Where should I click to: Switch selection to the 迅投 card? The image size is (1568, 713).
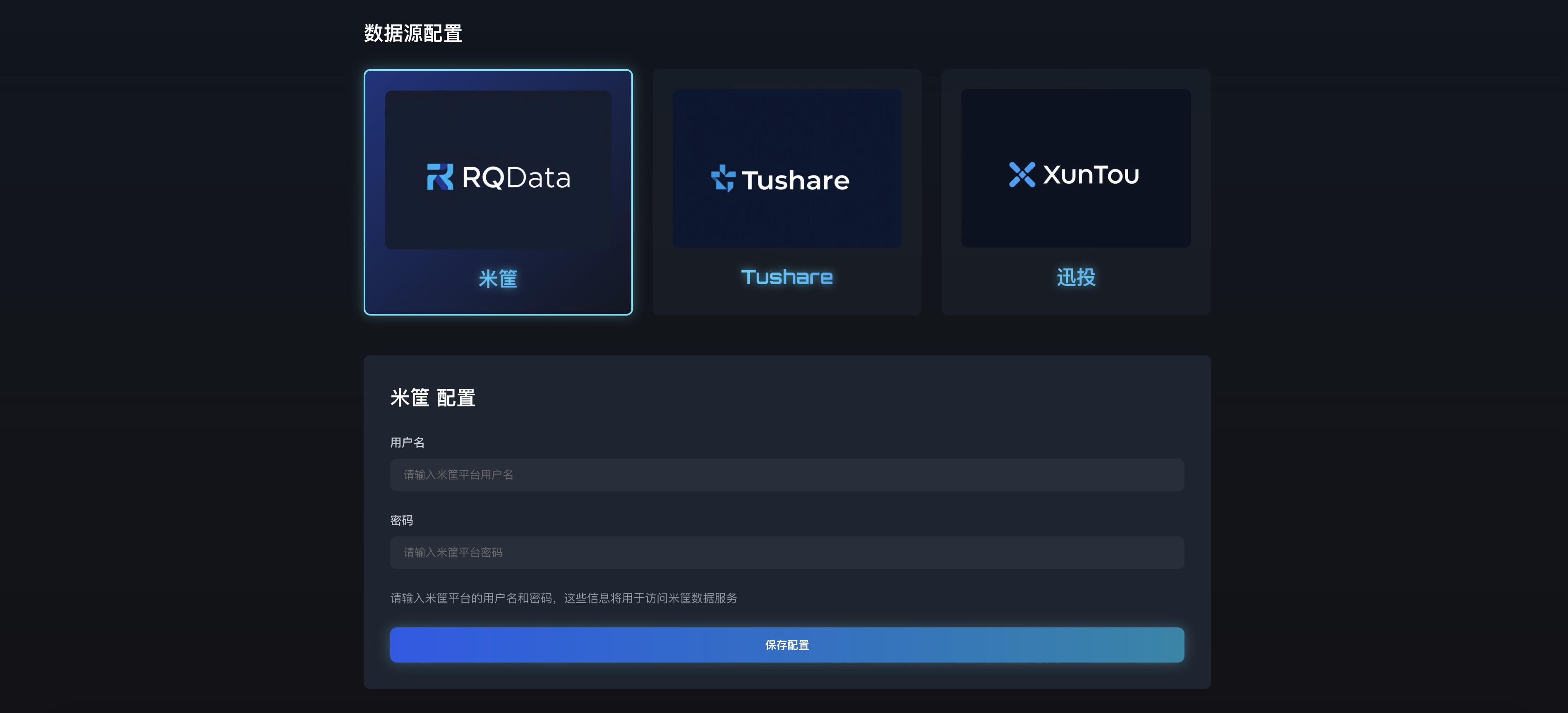1076,191
